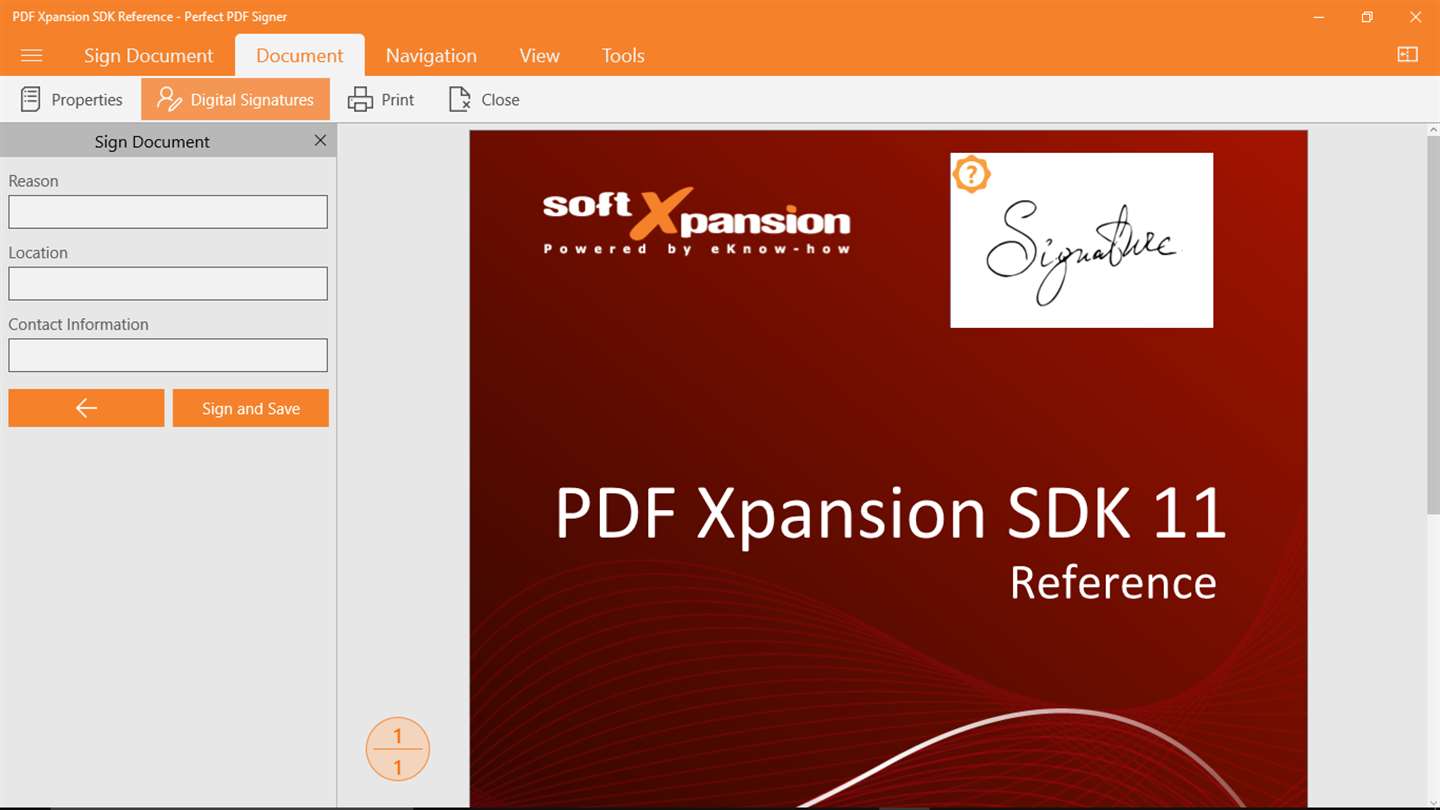Print the document
The width and height of the screenshot is (1440, 810).
point(381,100)
